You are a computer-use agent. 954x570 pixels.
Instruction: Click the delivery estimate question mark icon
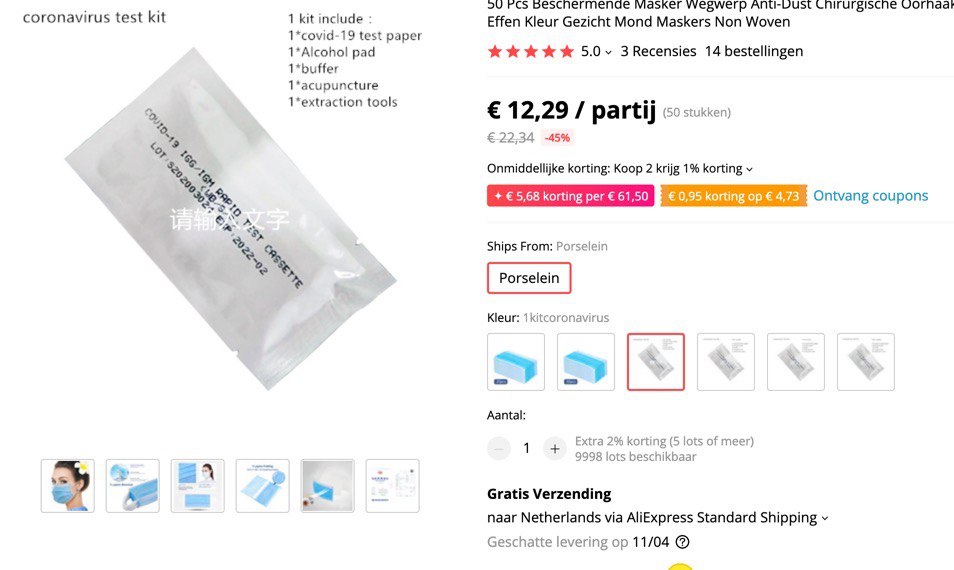tap(683, 541)
